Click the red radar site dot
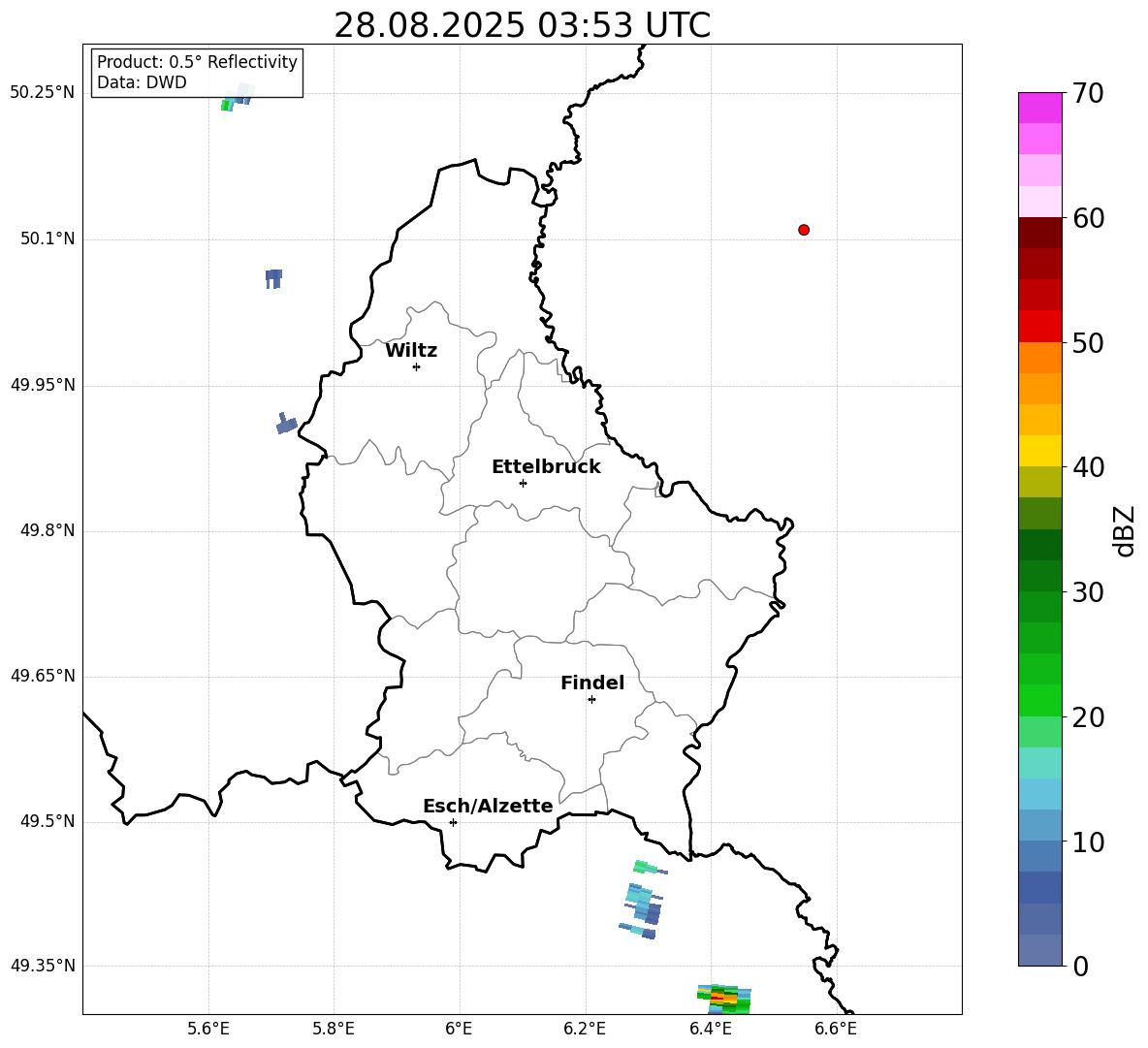Image resolution: width=1148 pixels, height=1048 pixels. click(804, 230)
